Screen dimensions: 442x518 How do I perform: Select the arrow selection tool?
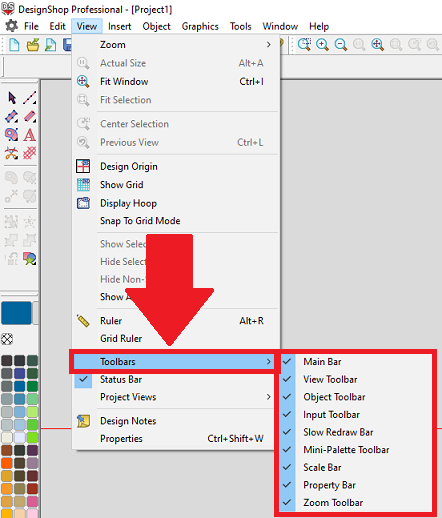click(12, 98)
